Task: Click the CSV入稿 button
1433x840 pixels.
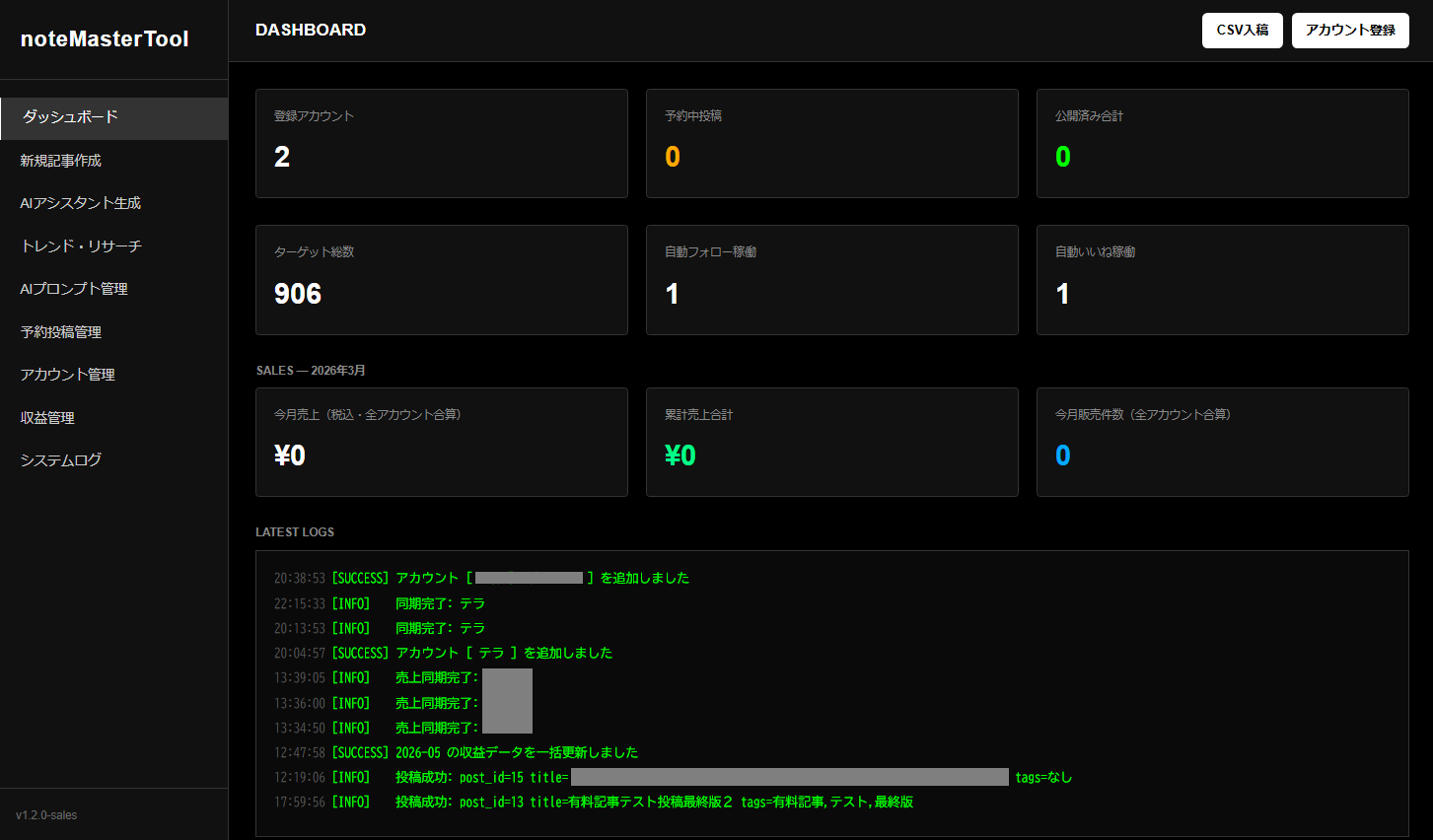Action: click(x=1242, y=31)
